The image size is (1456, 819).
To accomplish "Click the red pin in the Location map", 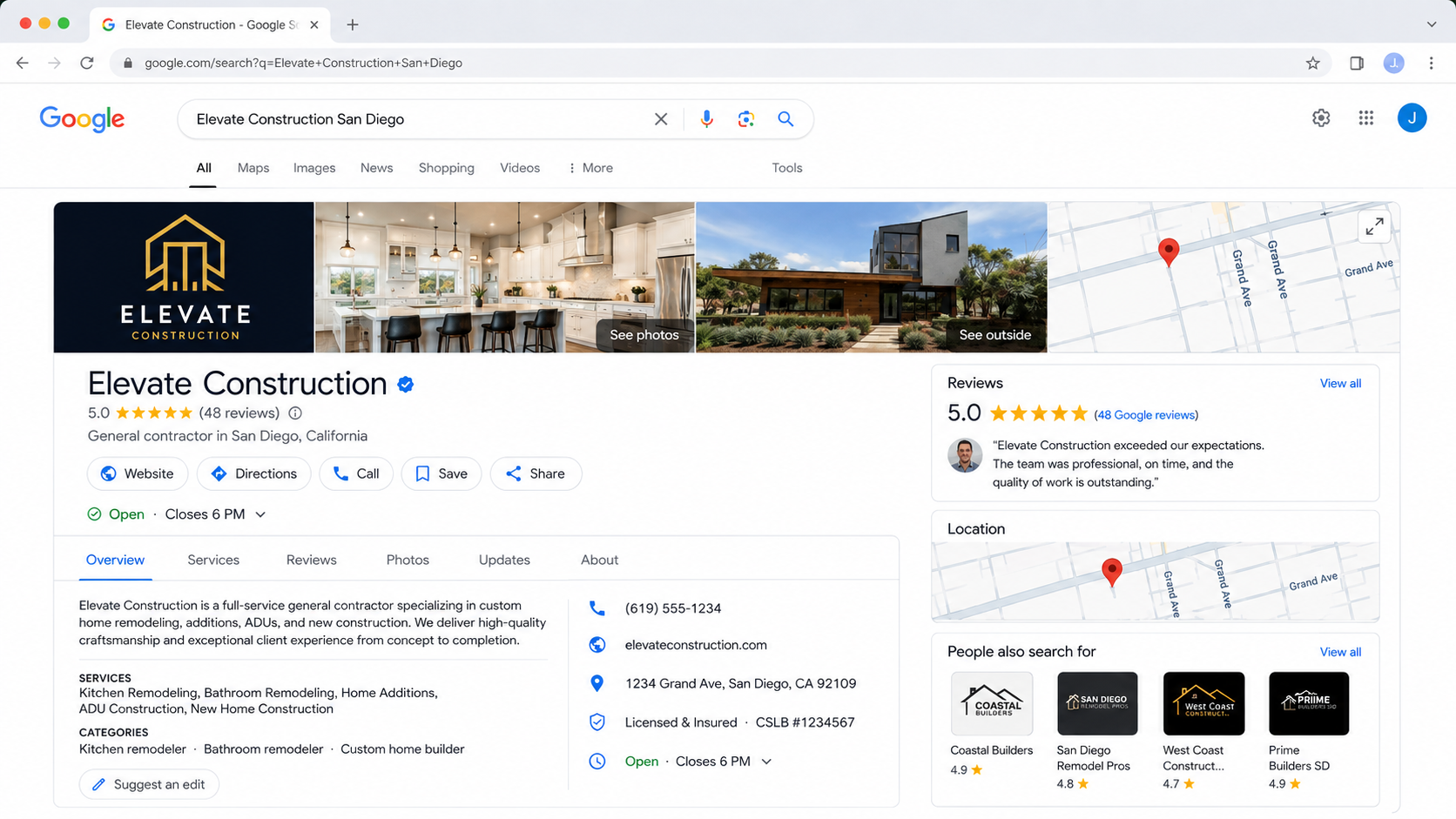I will pos(1111,572).
